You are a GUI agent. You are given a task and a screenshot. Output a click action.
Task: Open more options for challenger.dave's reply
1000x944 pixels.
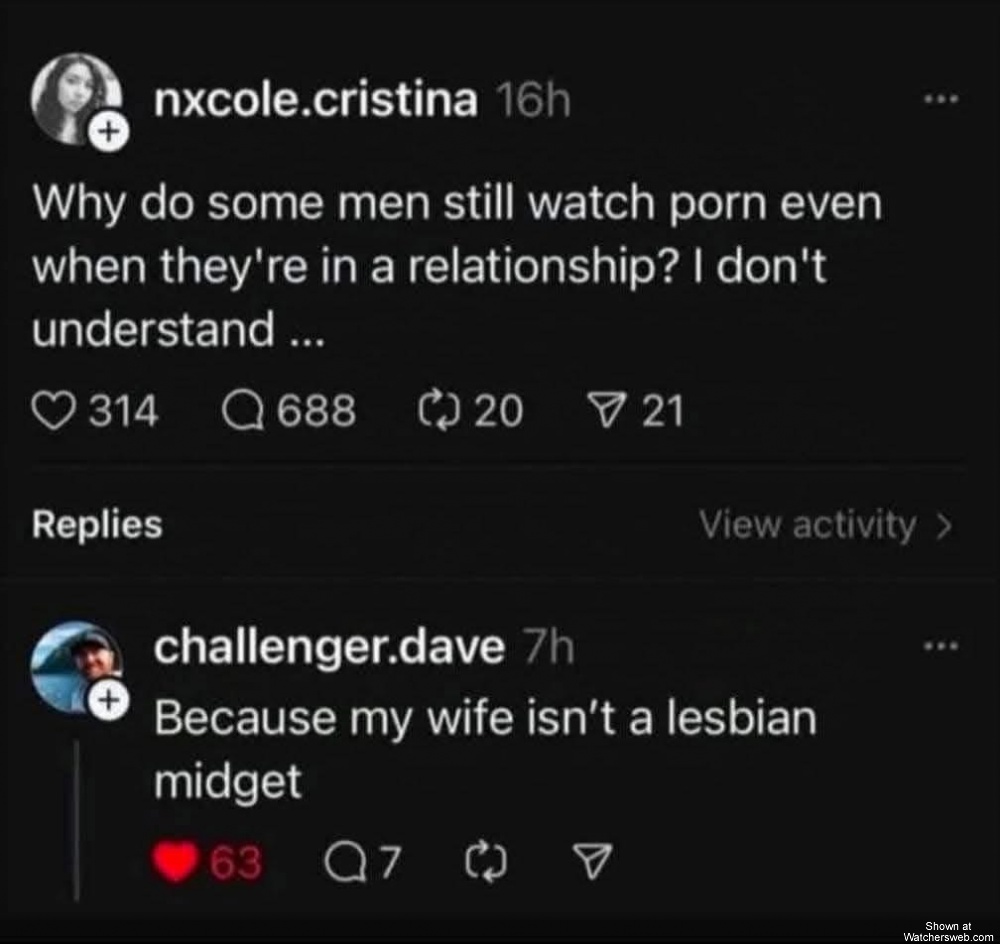942,646
